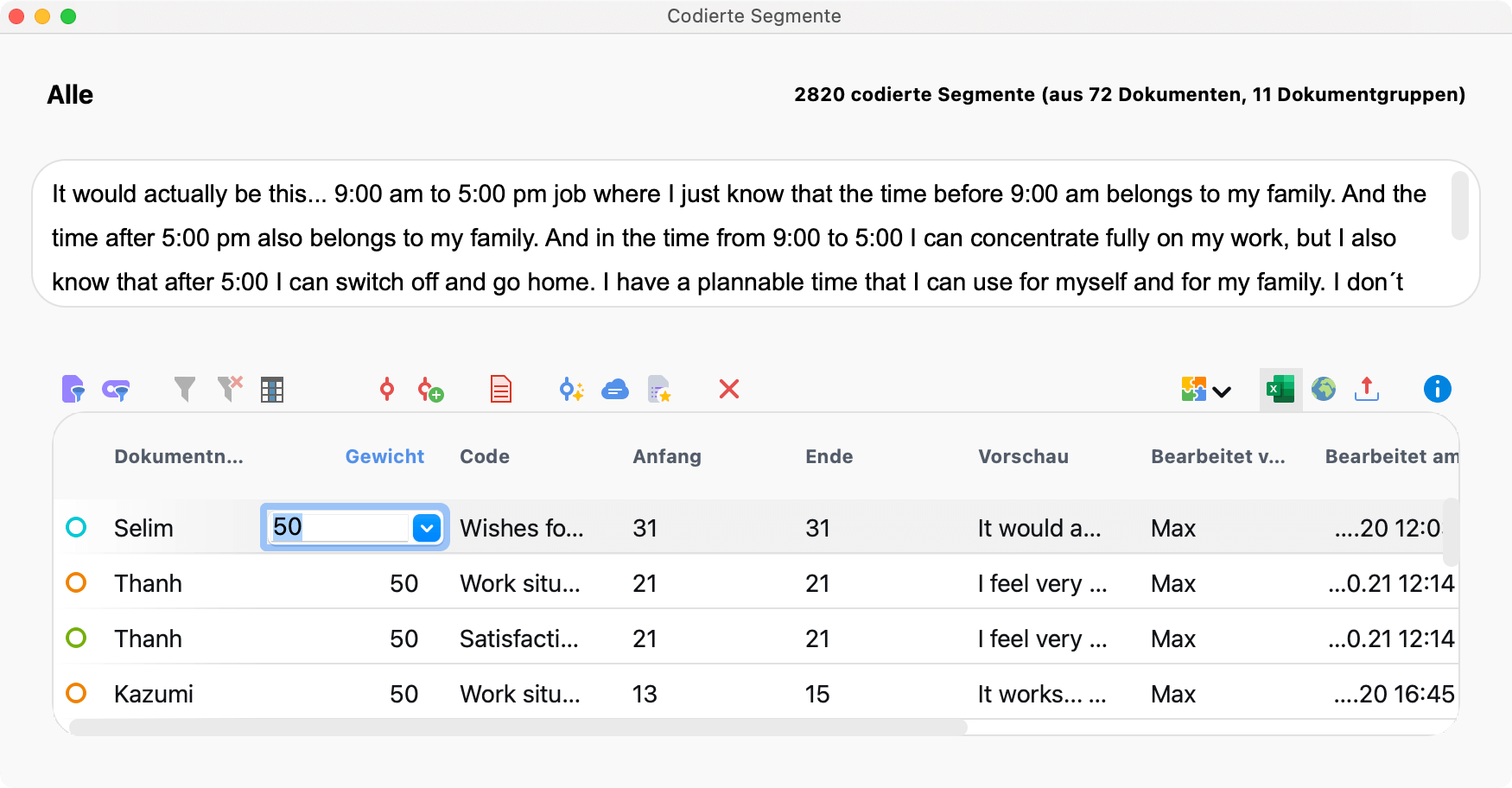Open the blue info circle icon
The width and height of the screenshot is (1512, 788).
pyautogui.click(x=1437, y=390)
